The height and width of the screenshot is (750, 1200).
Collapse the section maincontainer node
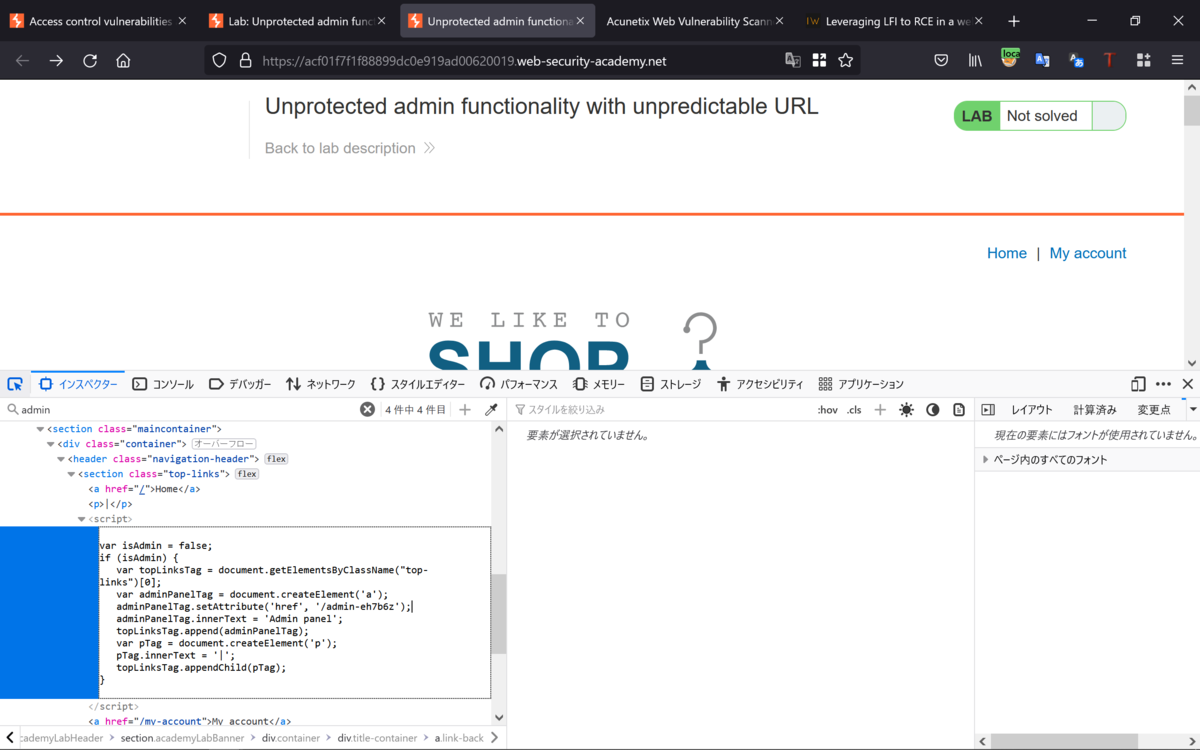point(40,429)
